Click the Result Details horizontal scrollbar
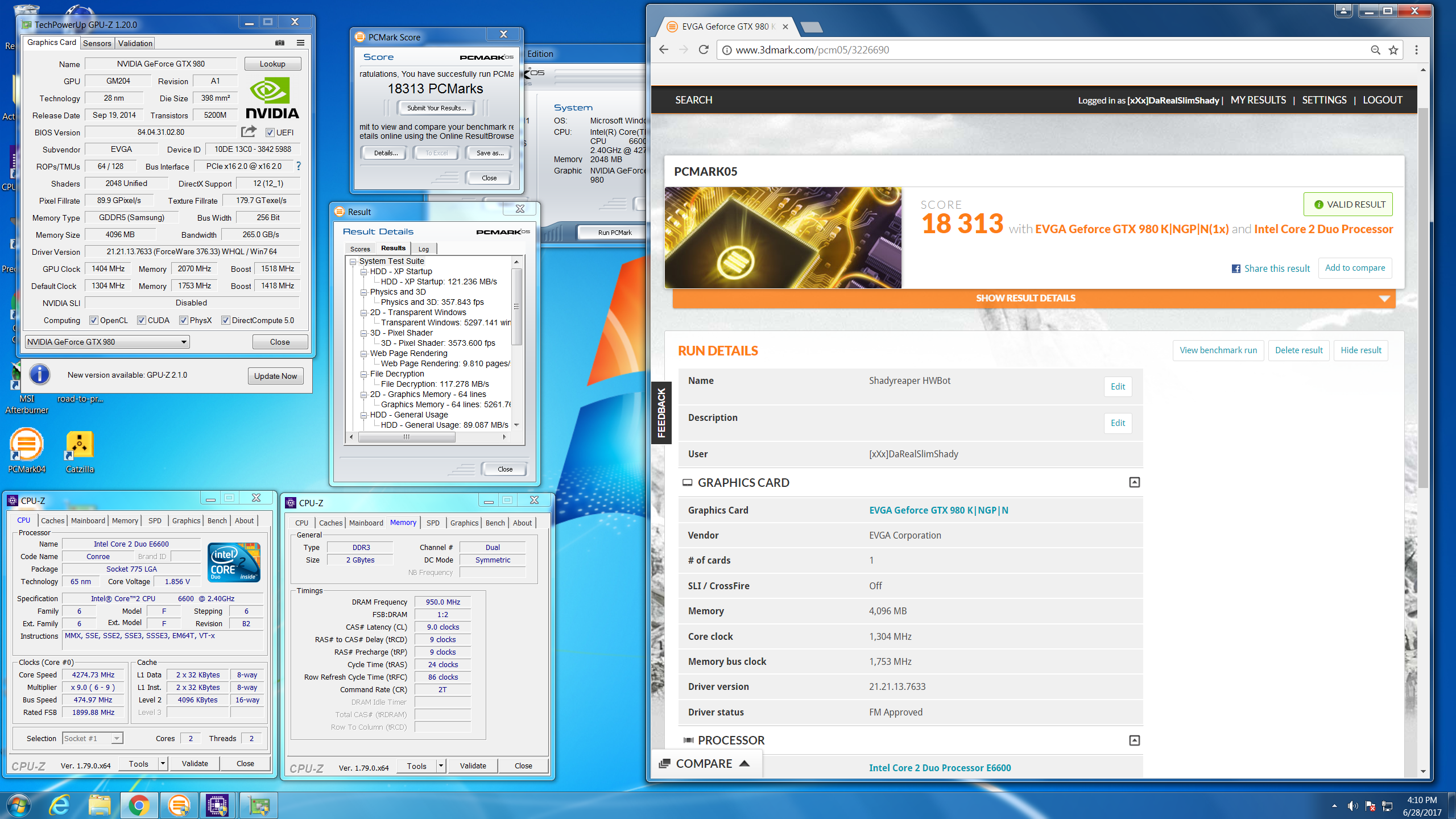 pos(407,437)
